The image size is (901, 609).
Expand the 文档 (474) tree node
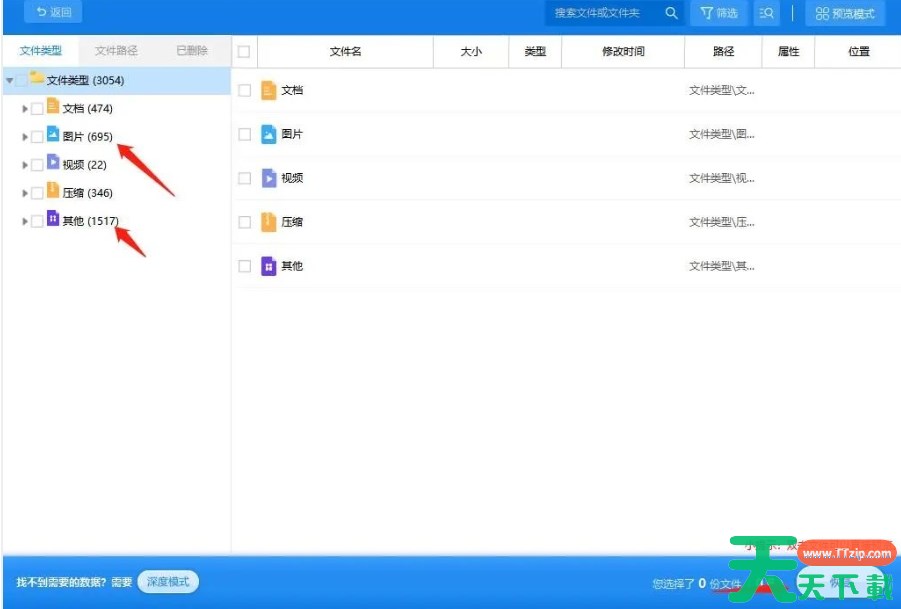(25, 108)
